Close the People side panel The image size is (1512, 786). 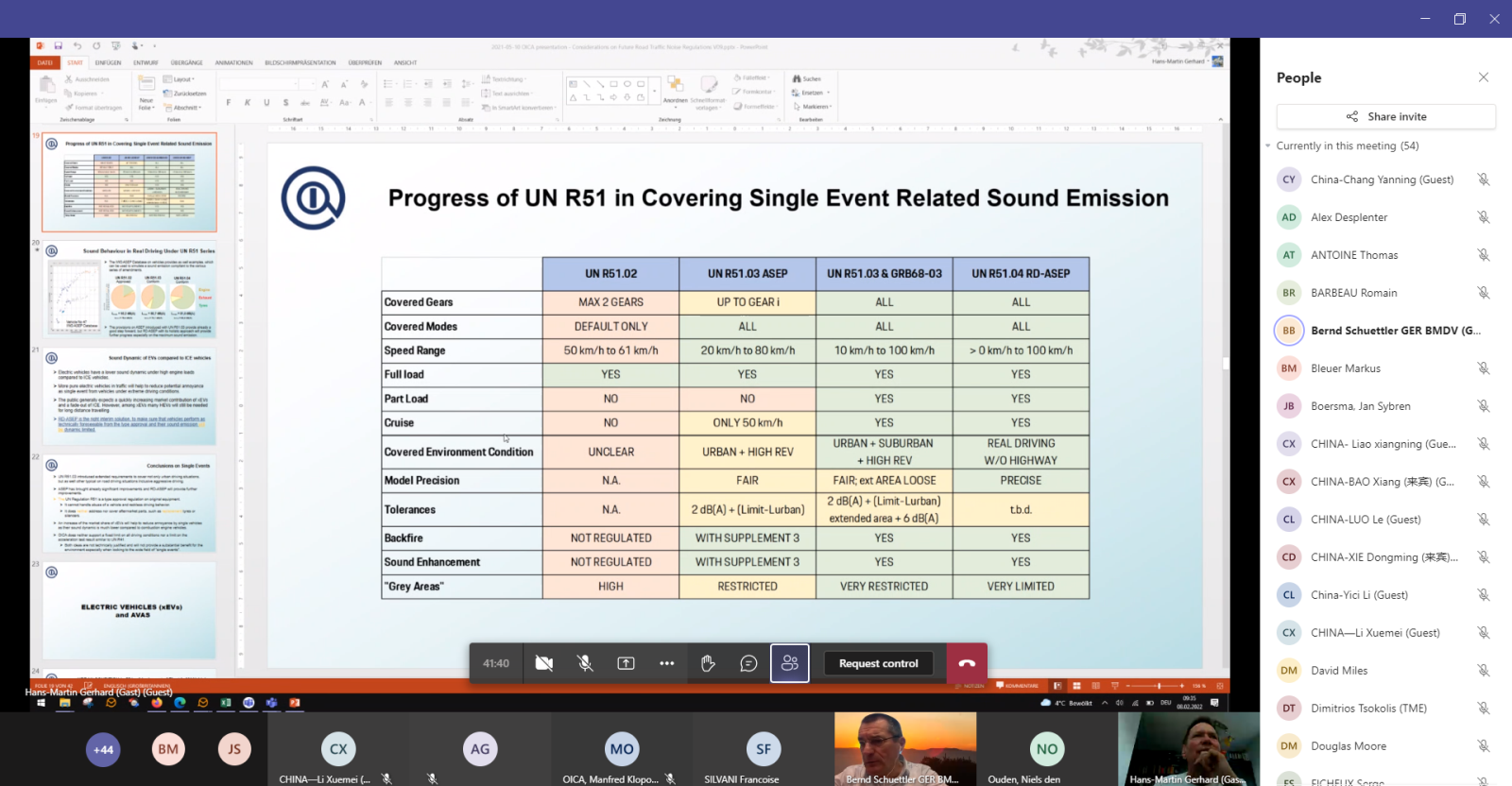click(x=1483, y=77)
